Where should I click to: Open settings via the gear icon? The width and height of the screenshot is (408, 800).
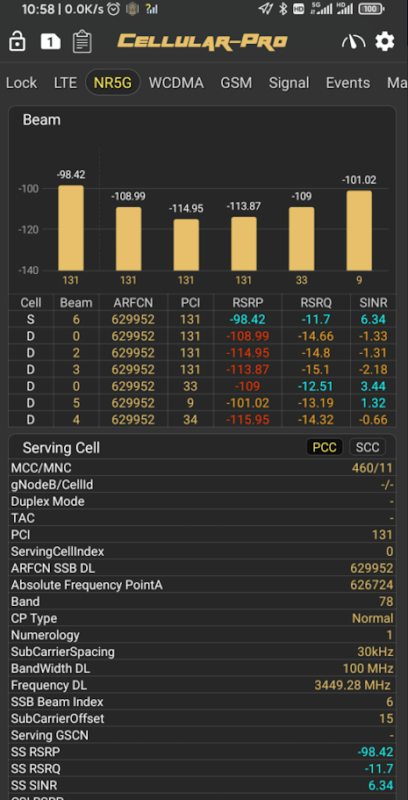(x=385, y=41)
